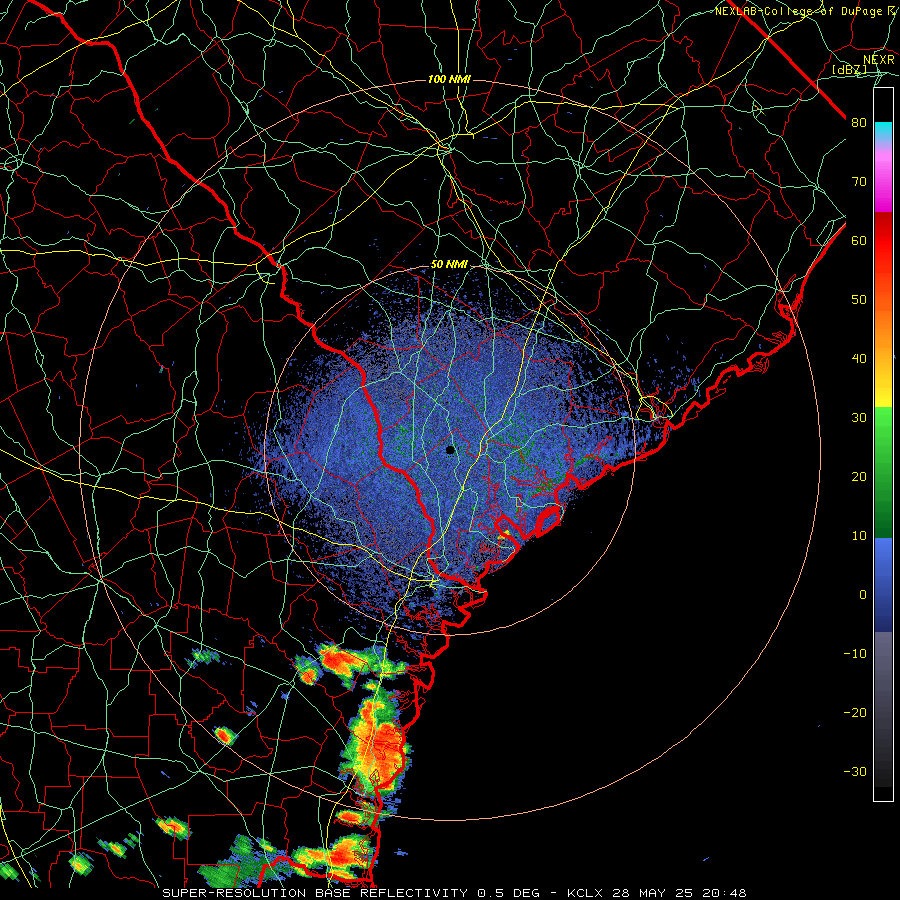The width and height of the screenshot is (900, 900).
Task: Click the green segment of color bar
Action: (883, 472)
